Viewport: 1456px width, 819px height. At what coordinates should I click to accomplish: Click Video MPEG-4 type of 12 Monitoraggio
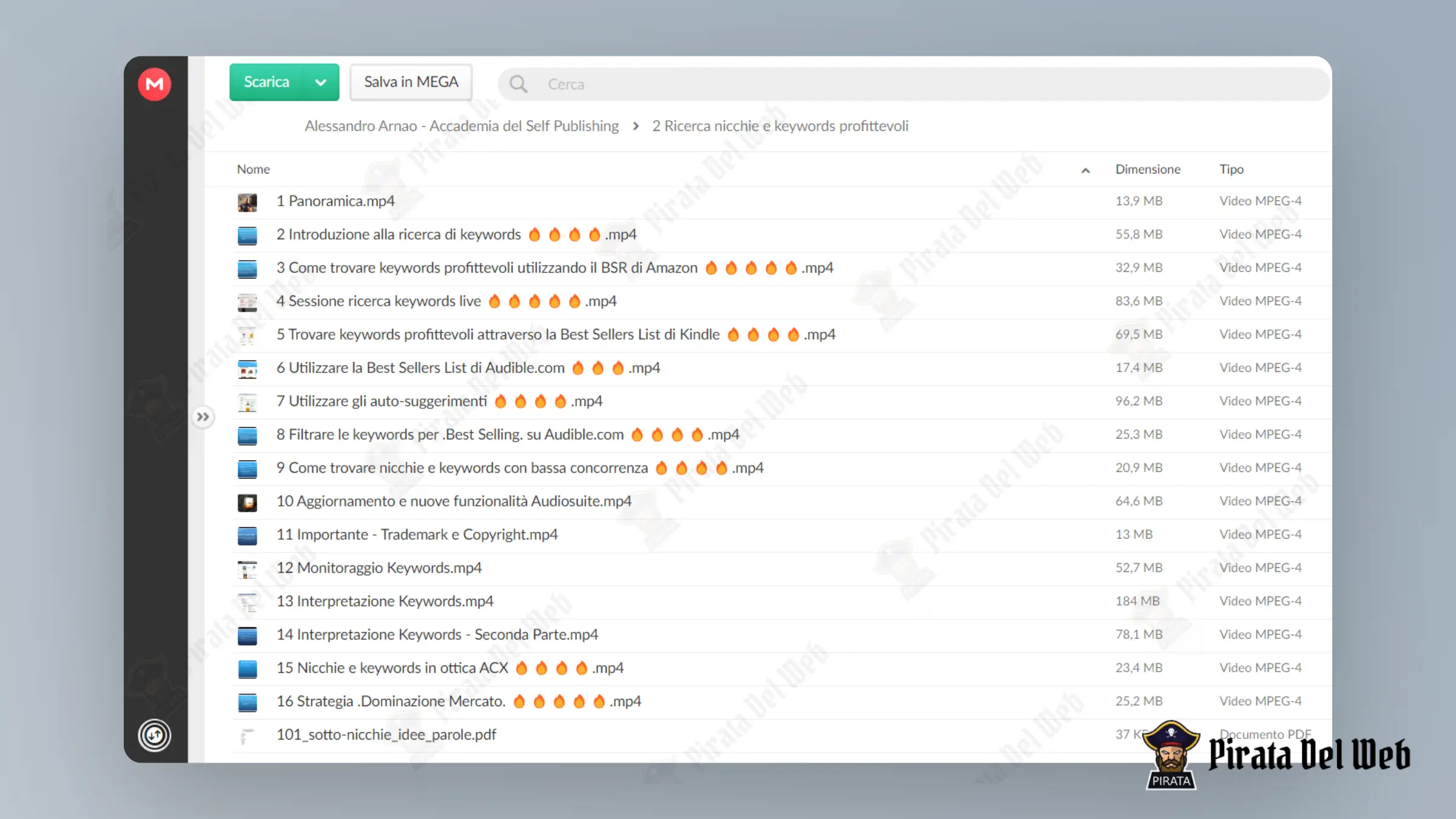point(1261,568)
